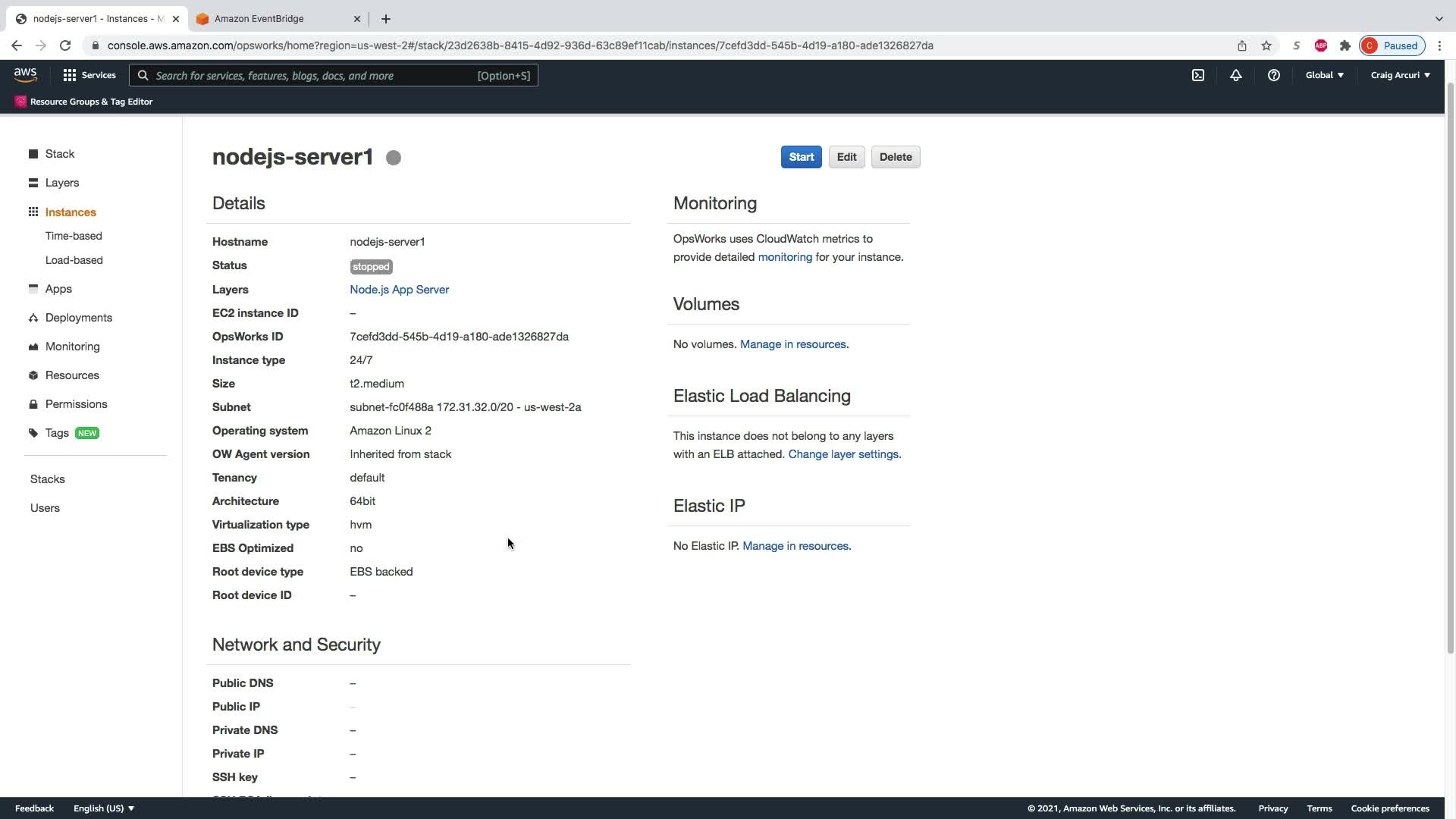The width and height of the screenshot is (1456, 819).
Task: Open Node.js App Server layer link
Action: point(399,290)
